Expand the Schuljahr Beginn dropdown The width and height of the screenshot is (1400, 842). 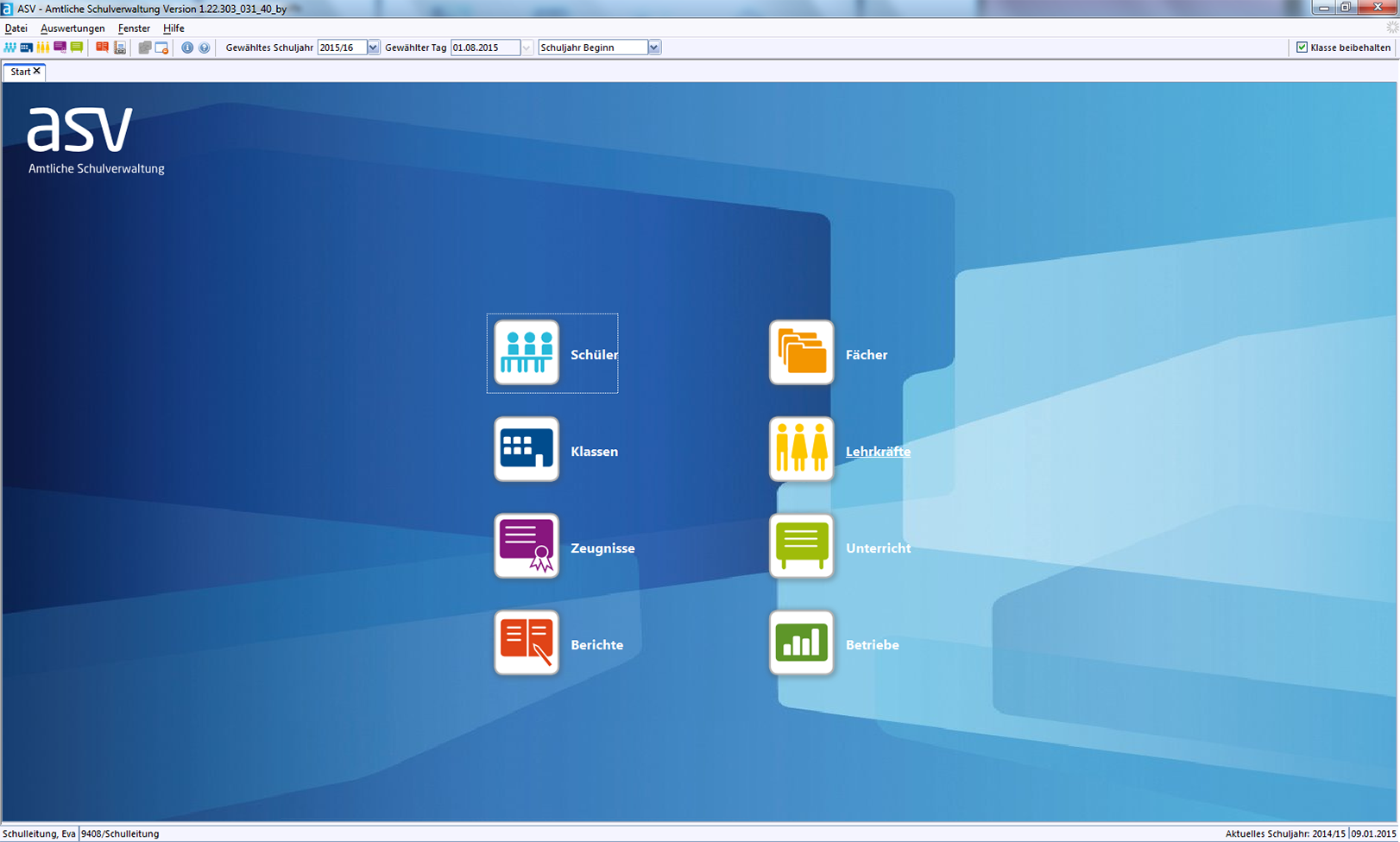(653, 47)
